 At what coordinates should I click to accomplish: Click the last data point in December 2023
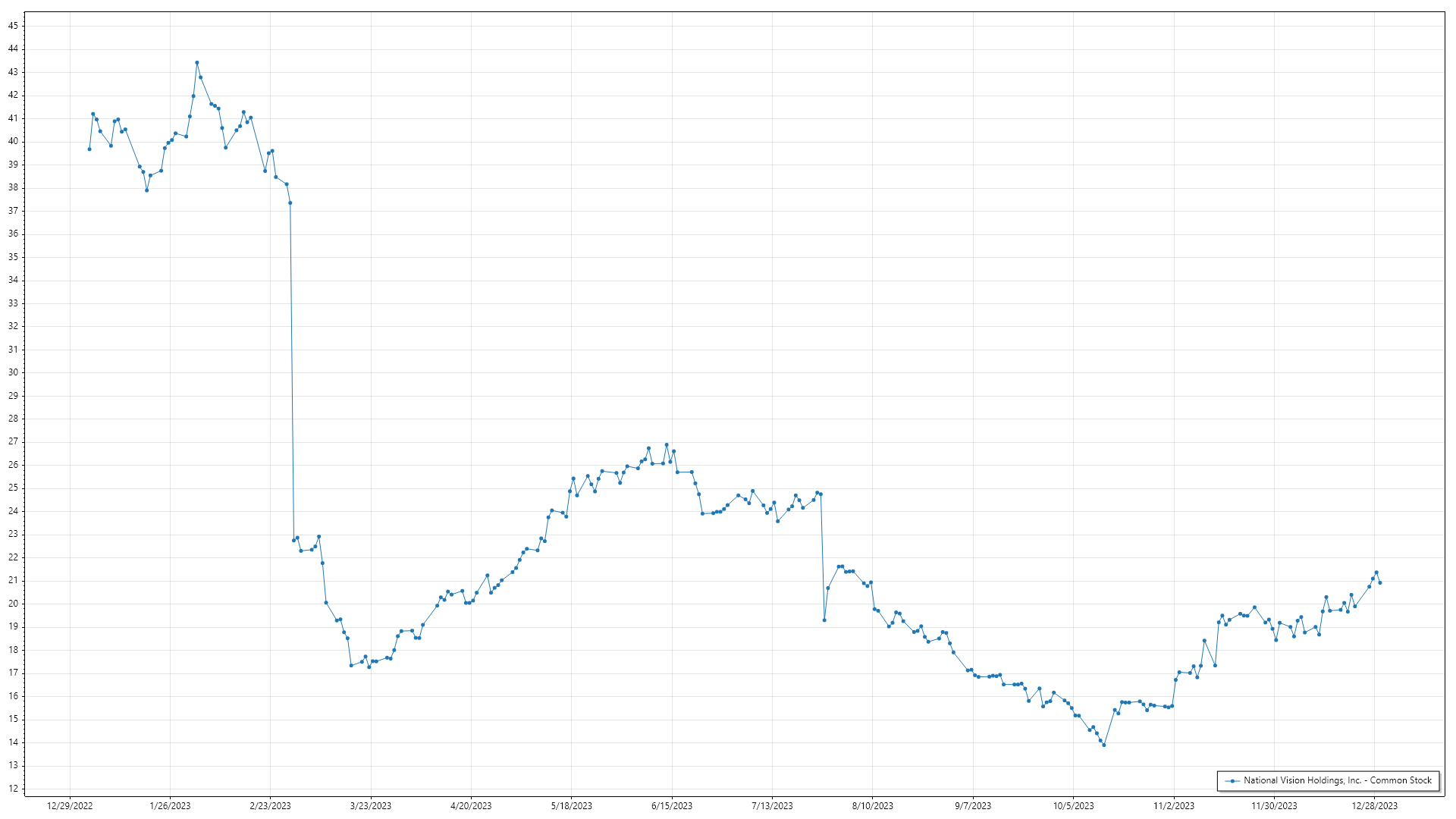1380,583
